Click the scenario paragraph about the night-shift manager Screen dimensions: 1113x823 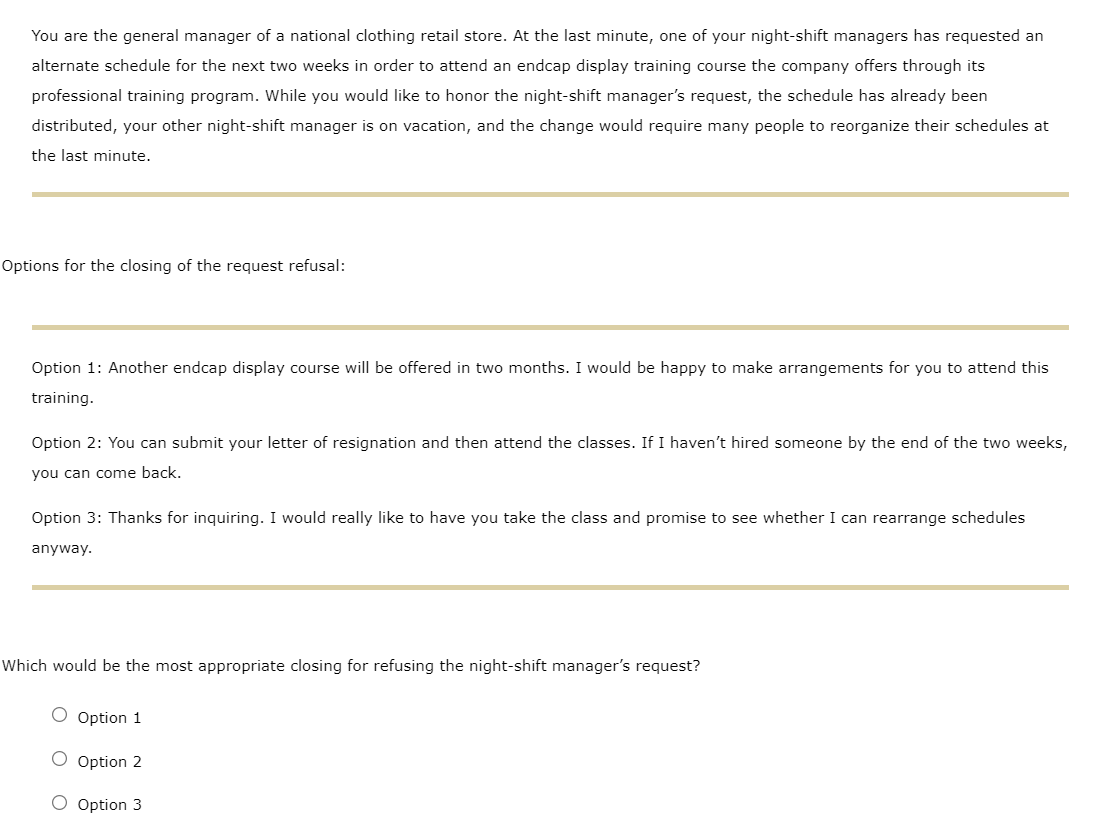[x=540, y=95]
